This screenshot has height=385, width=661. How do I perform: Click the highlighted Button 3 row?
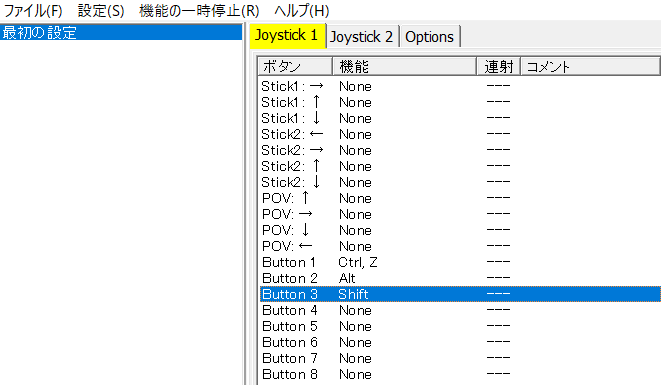460,294
